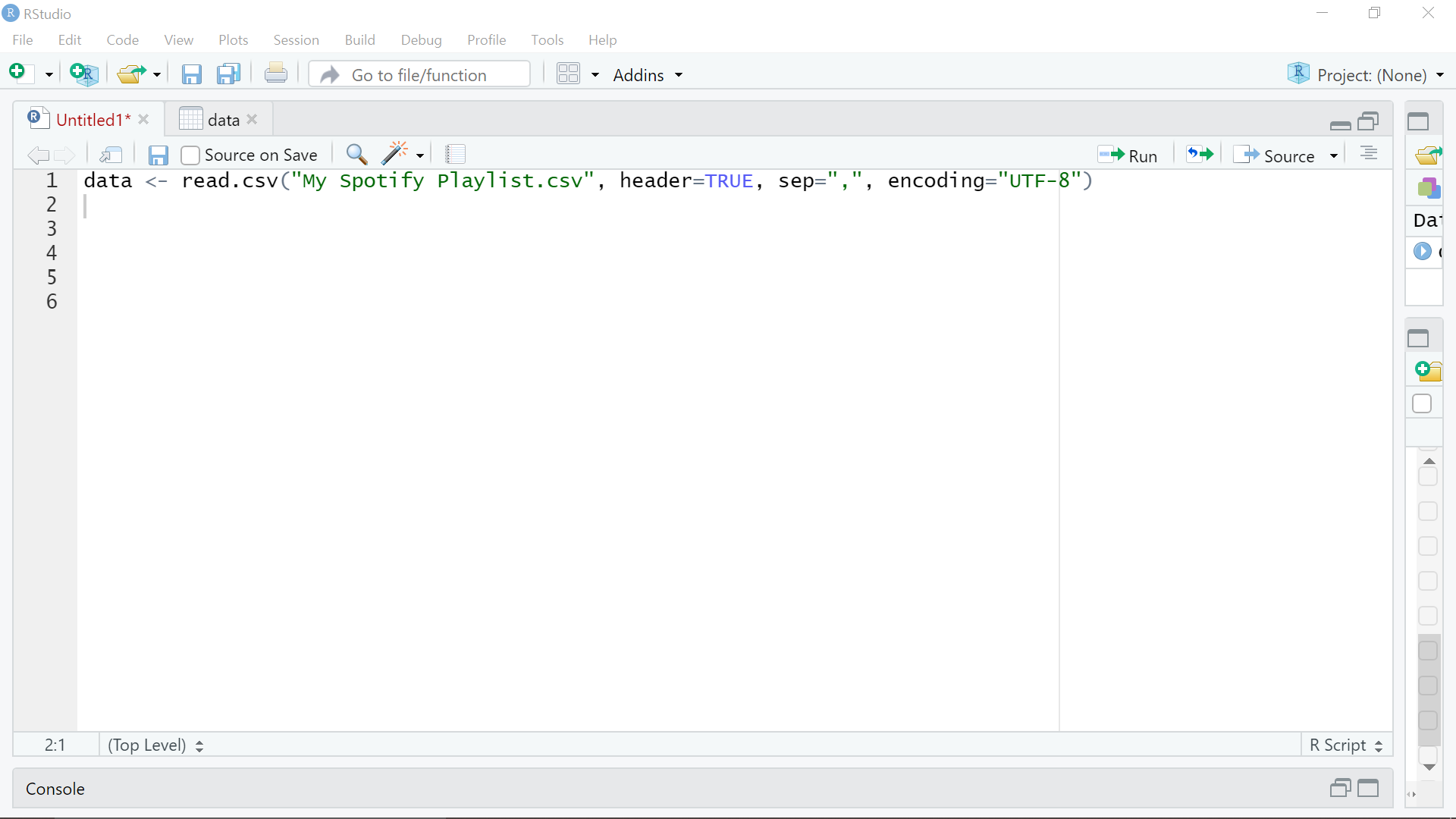Click the Save All documents icon

pos(228,74)
